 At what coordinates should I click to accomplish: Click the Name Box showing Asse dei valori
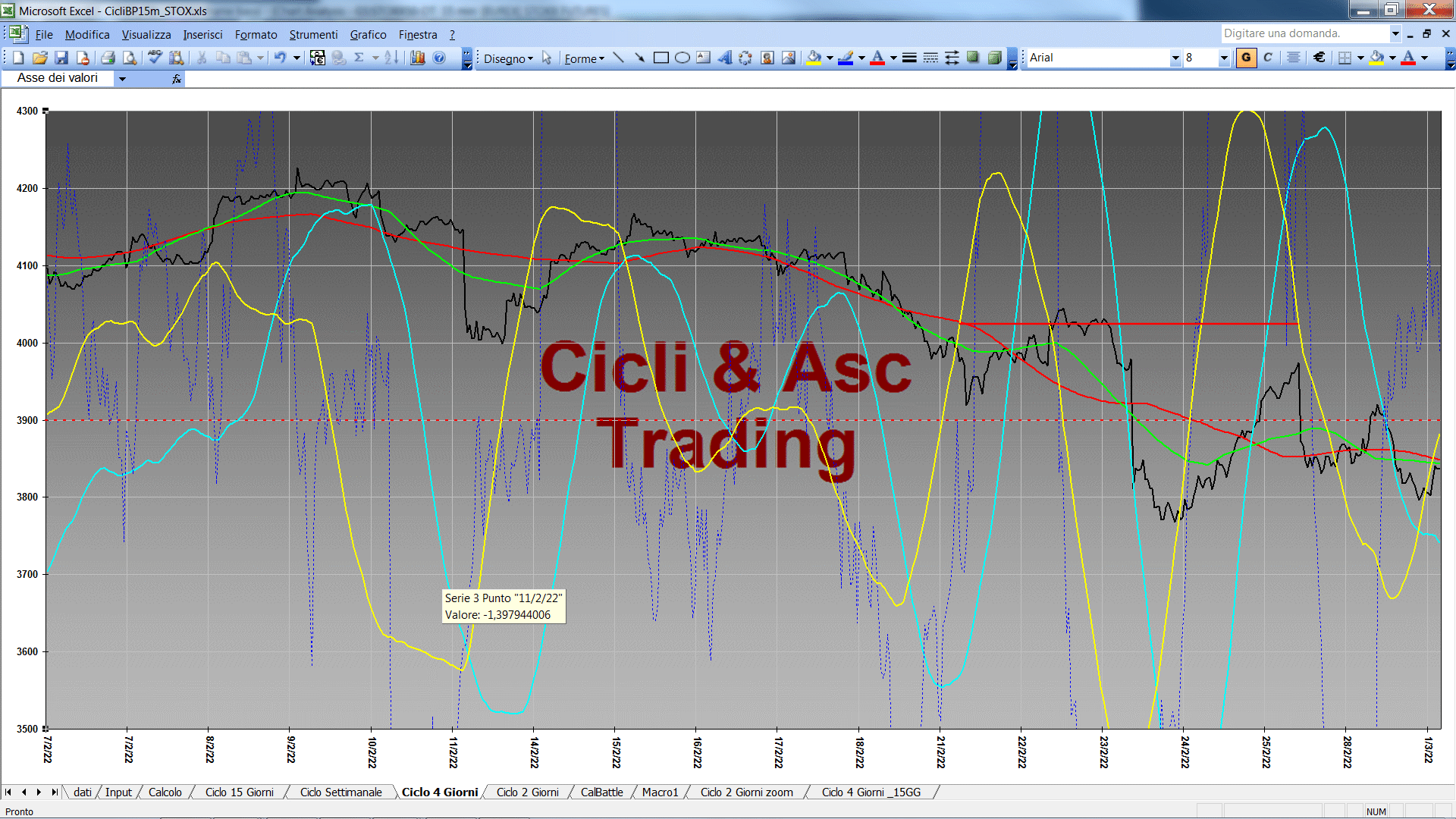(58, 78)
